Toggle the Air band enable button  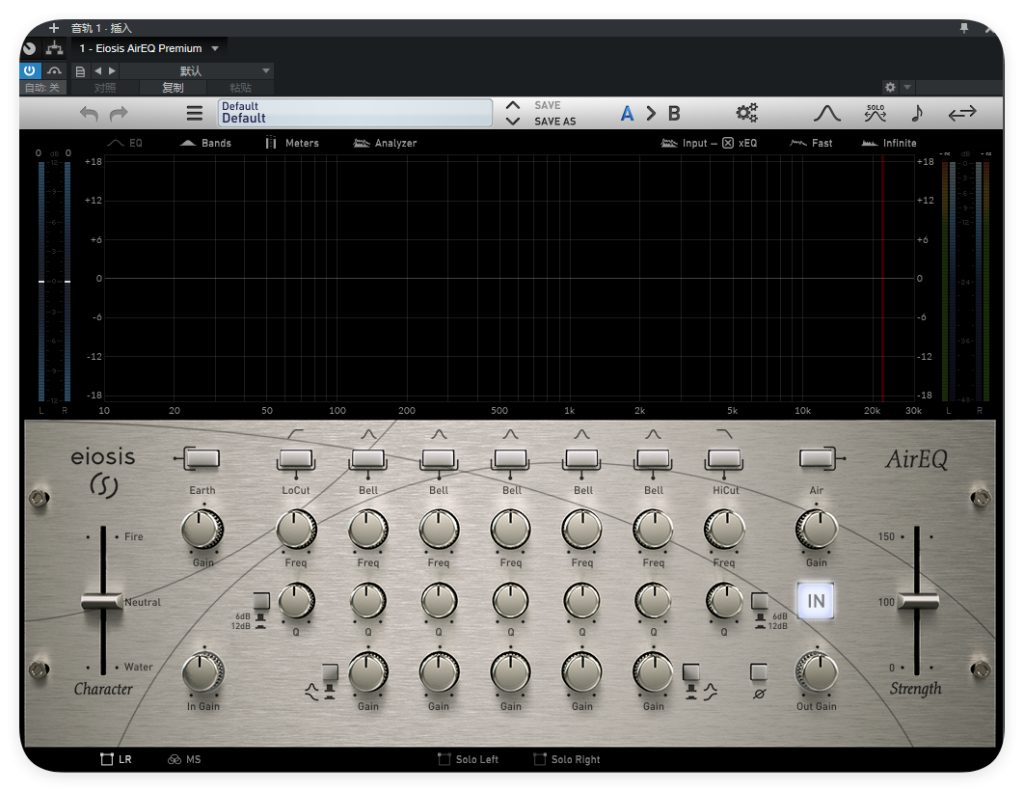pos(816,458)
